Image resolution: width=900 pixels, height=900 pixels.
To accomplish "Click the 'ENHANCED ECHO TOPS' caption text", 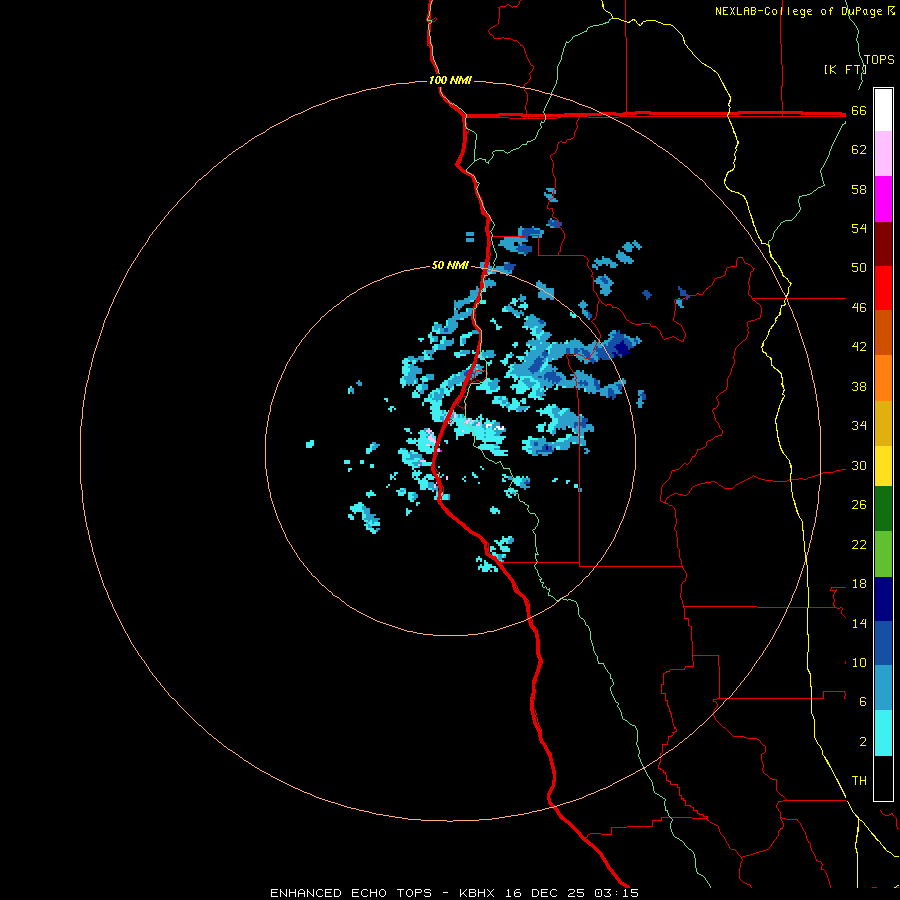I will [351, 893].
